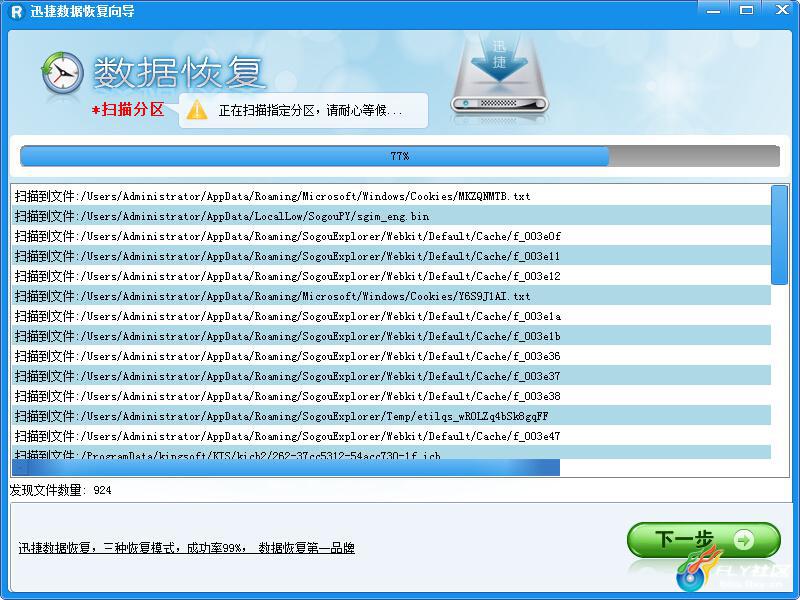The width and height of the screenshot is (800, 600).
Task: Maximize the 迅捷数据恢复向导 window
Action: [746, 10]
